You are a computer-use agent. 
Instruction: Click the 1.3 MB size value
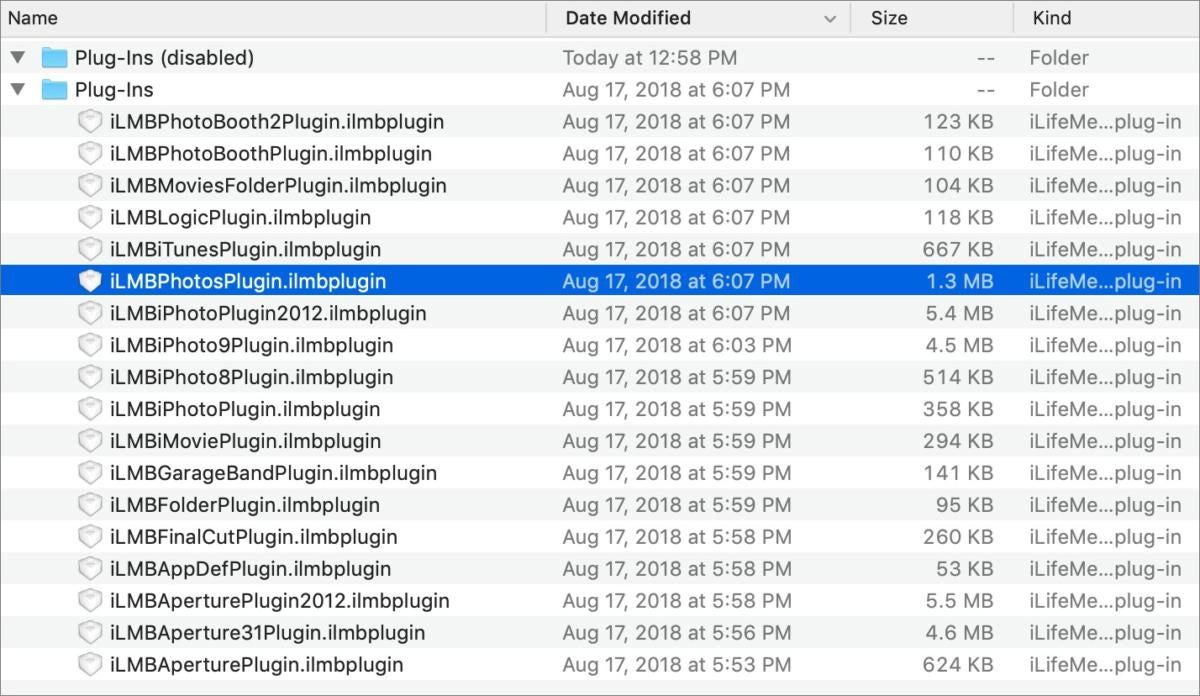(x=960, y=282)
